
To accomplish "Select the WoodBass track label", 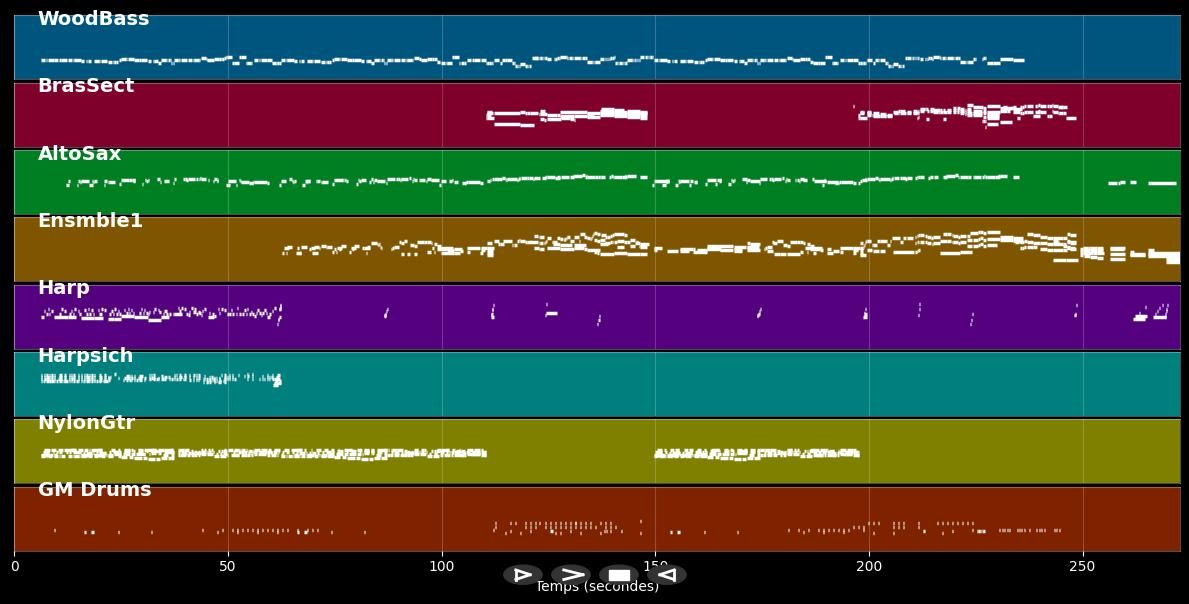I will 93,19.
